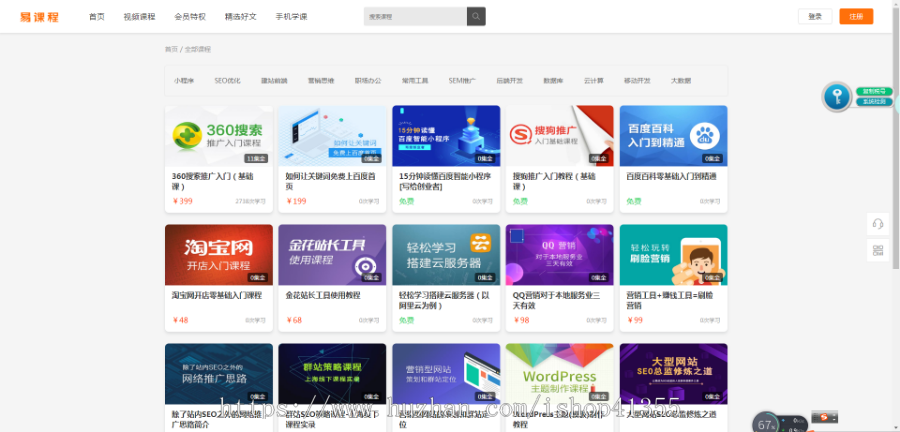Open the 视频课程 navigation item

point(139,17)
